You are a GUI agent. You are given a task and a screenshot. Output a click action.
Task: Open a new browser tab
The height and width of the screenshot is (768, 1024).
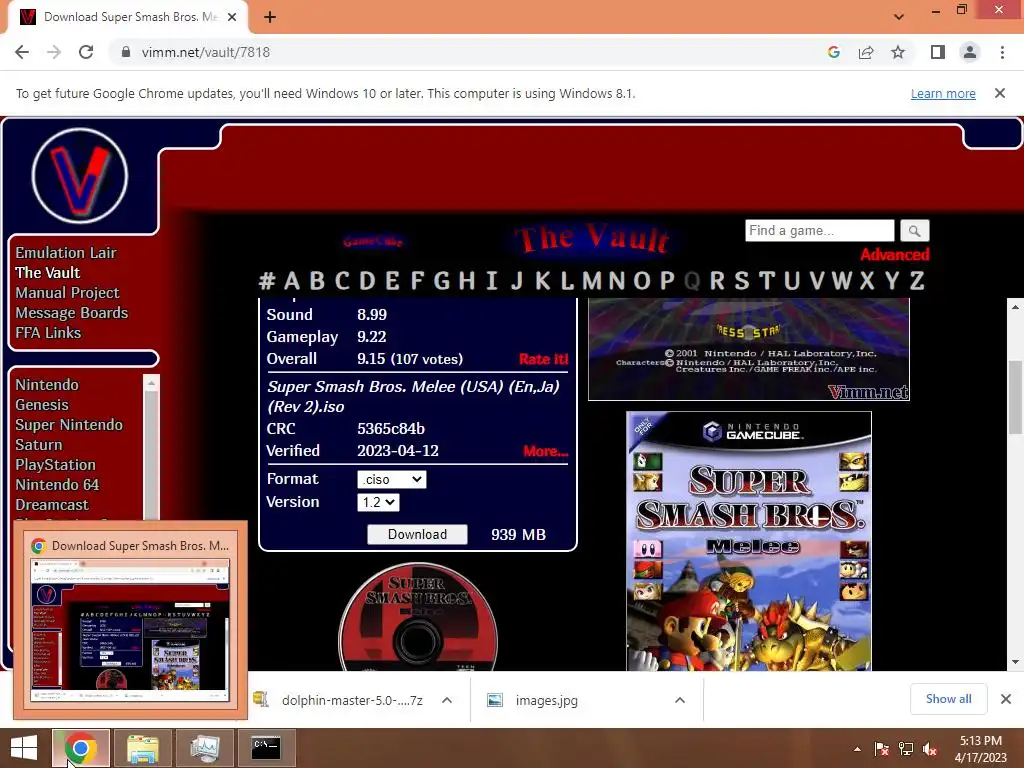coord(270,17)
